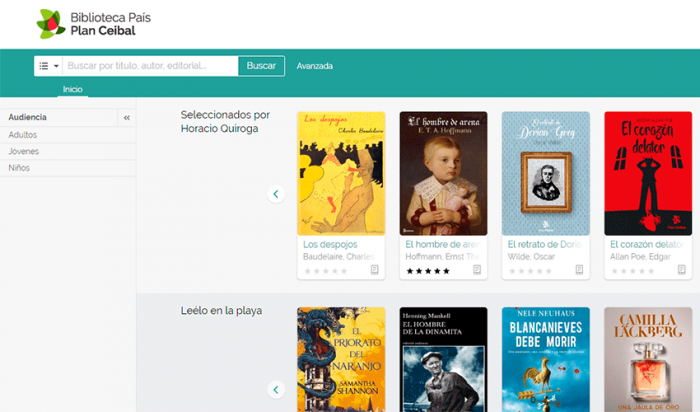Image resolution: width=700 pixels, height=412 pixels.
Task: Click the ebook format icon on Los despojos
Action: [375, 270]
